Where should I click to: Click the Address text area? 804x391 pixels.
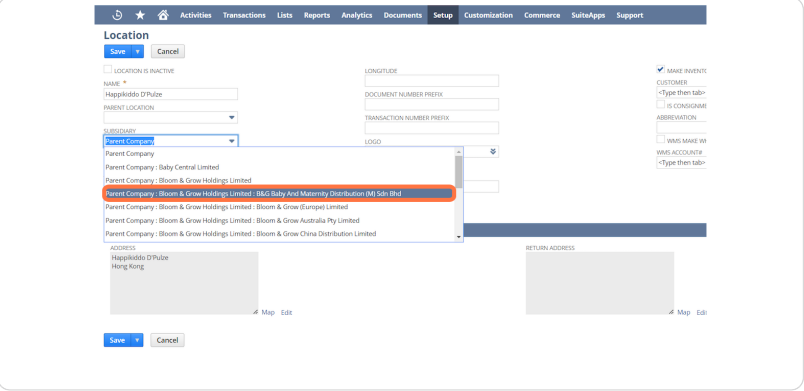pos(184,283)
